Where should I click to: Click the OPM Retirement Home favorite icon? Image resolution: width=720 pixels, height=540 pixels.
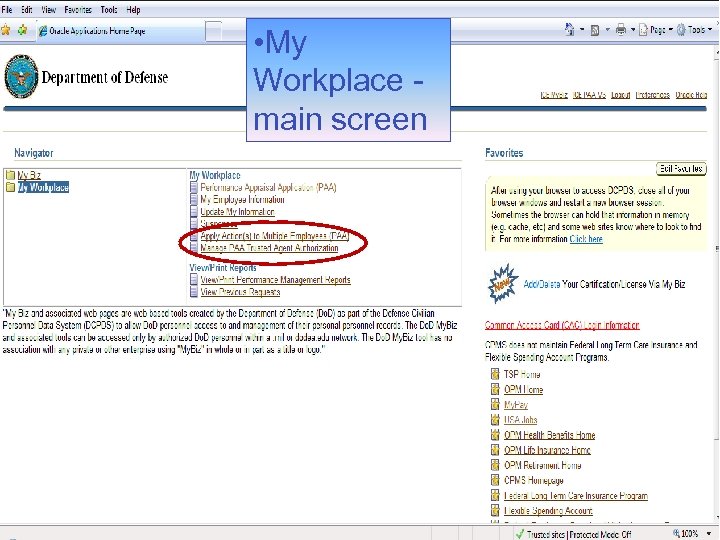tap(495, 465)
